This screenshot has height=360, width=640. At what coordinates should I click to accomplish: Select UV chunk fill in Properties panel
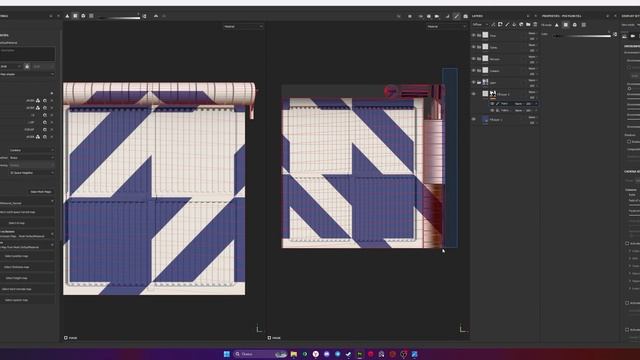(584, 25)
